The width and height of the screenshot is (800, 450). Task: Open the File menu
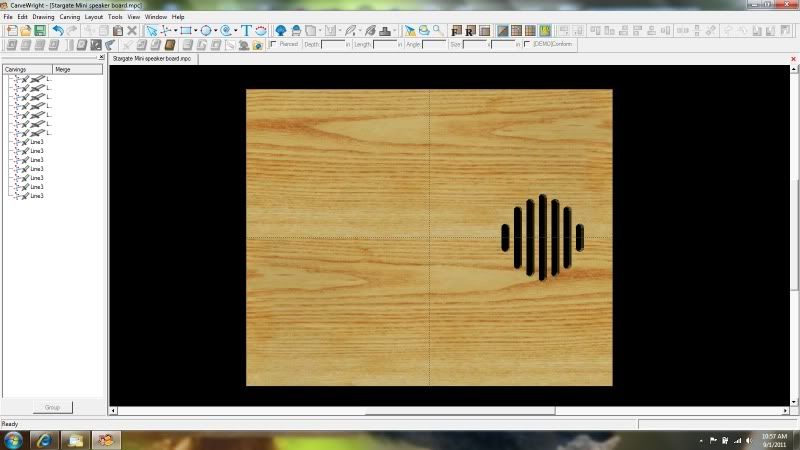pyautogui.click(x=8, y=17)
